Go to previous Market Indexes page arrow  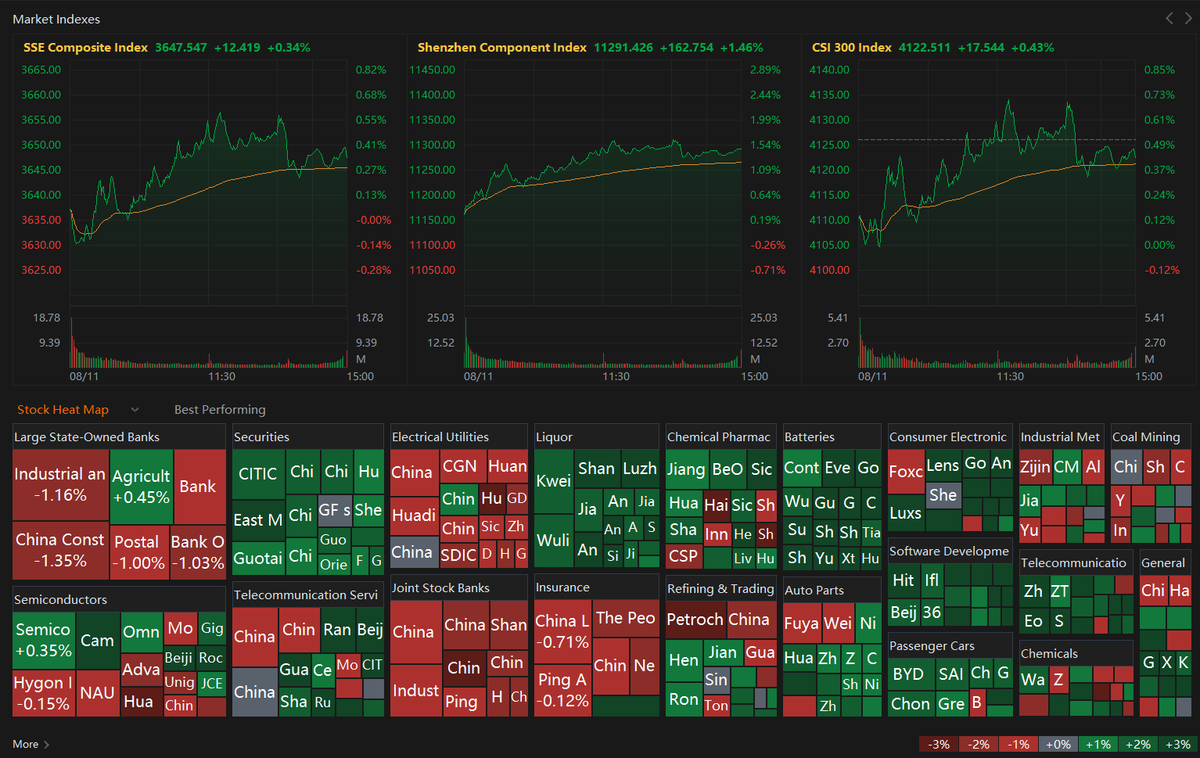1170,18
